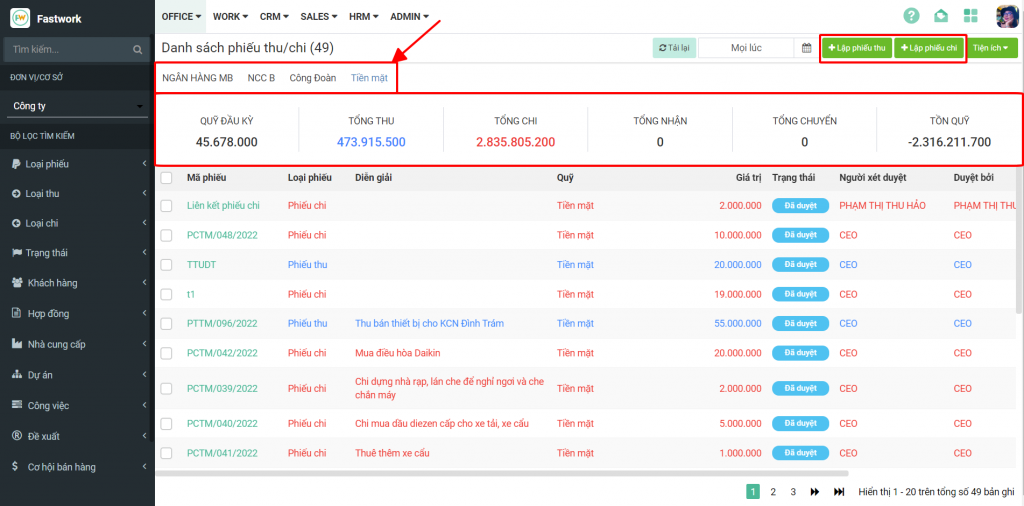Image resolution: width=1024 pixels, height=506 pixels.
Task: Click the Fastwork logo icon
Action: pyautogui.click(x=20, y=18)
